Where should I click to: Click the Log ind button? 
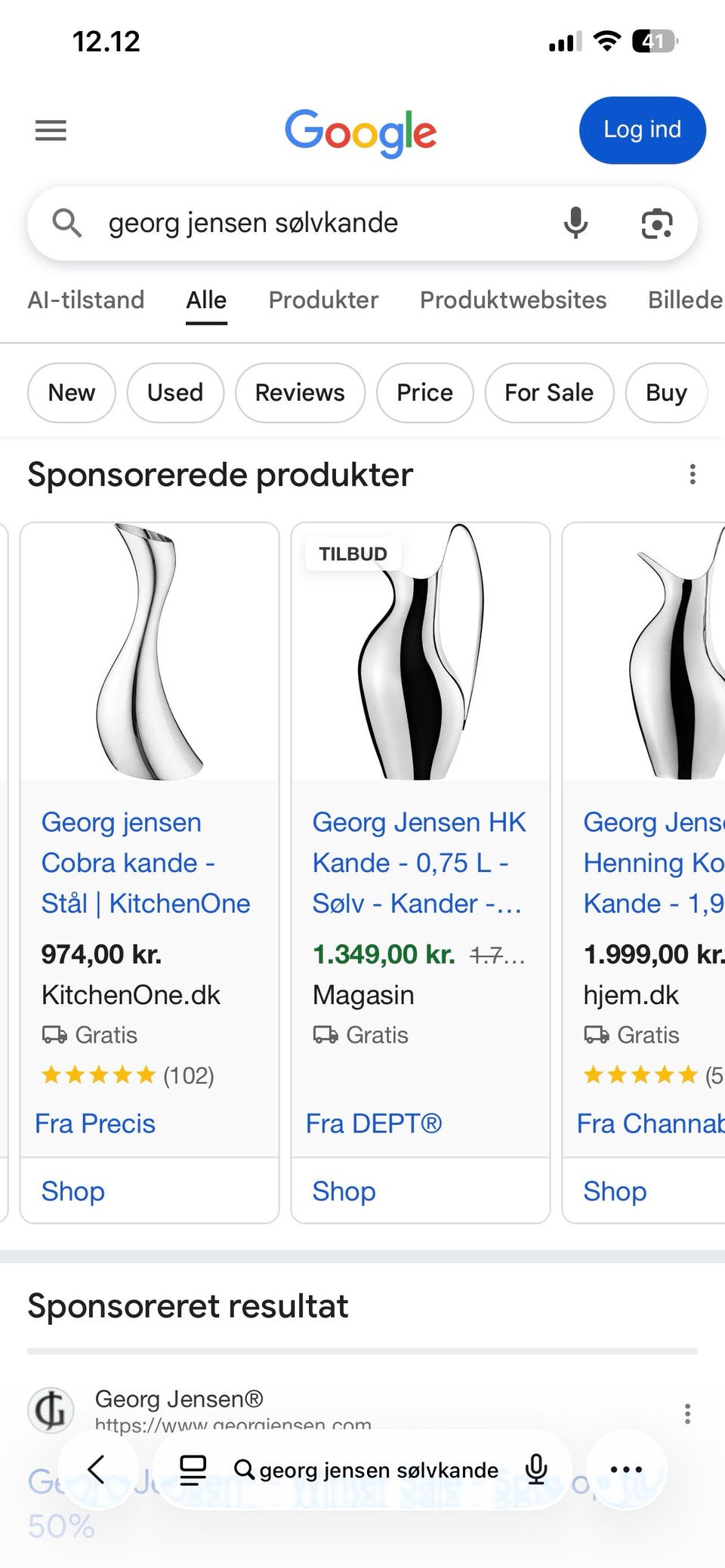coord(642,130)
